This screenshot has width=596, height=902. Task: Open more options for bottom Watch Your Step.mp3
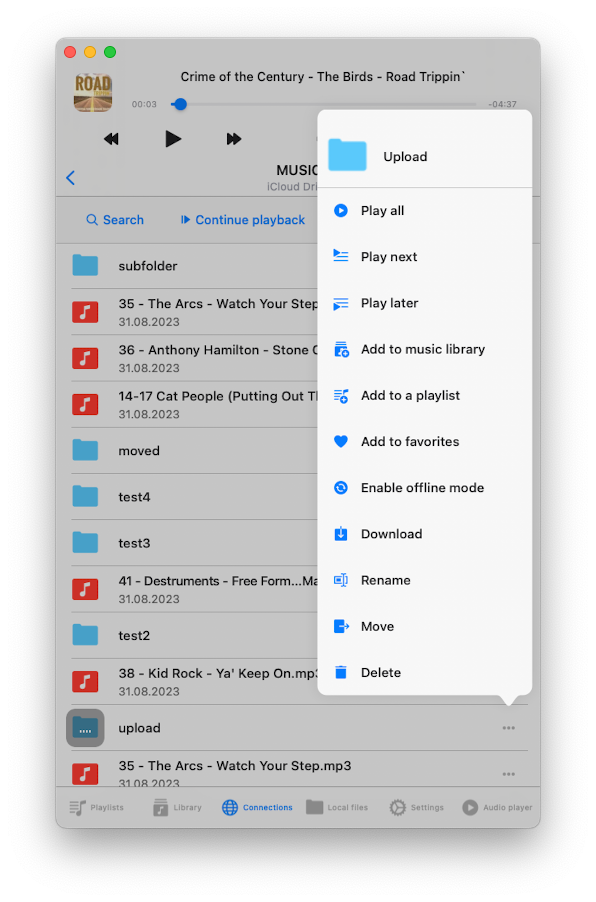pyautogui.click(x=509, y=774)
